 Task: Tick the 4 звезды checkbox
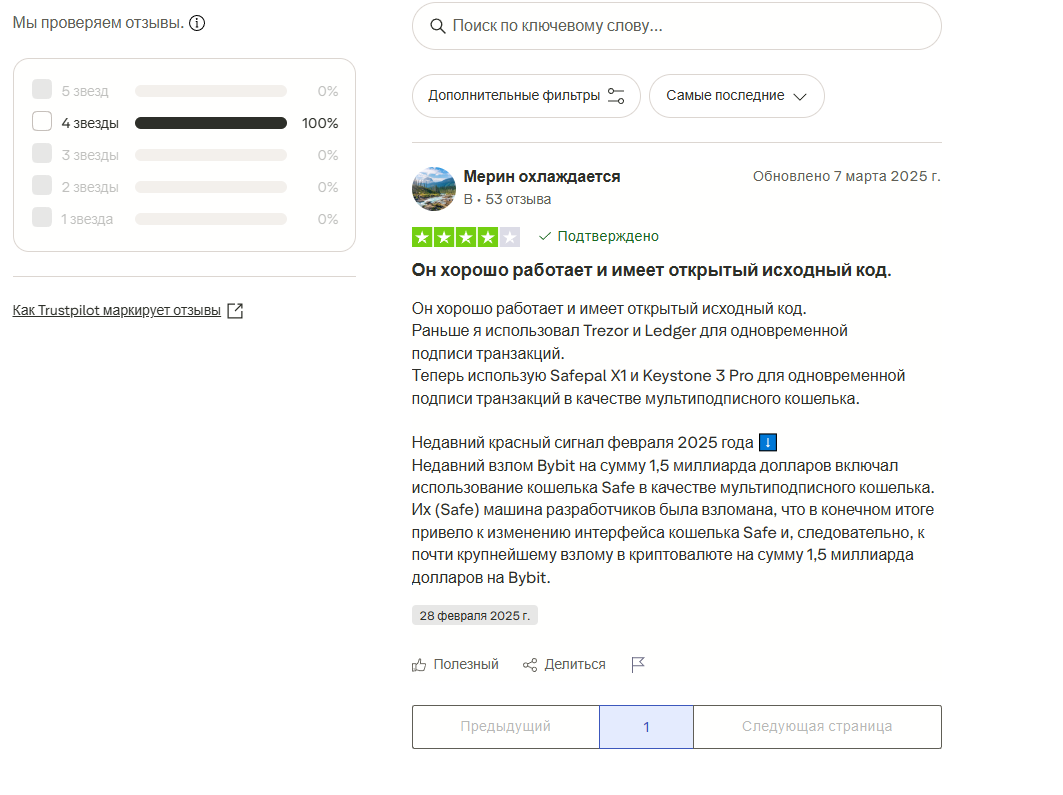tap(42, 121)
